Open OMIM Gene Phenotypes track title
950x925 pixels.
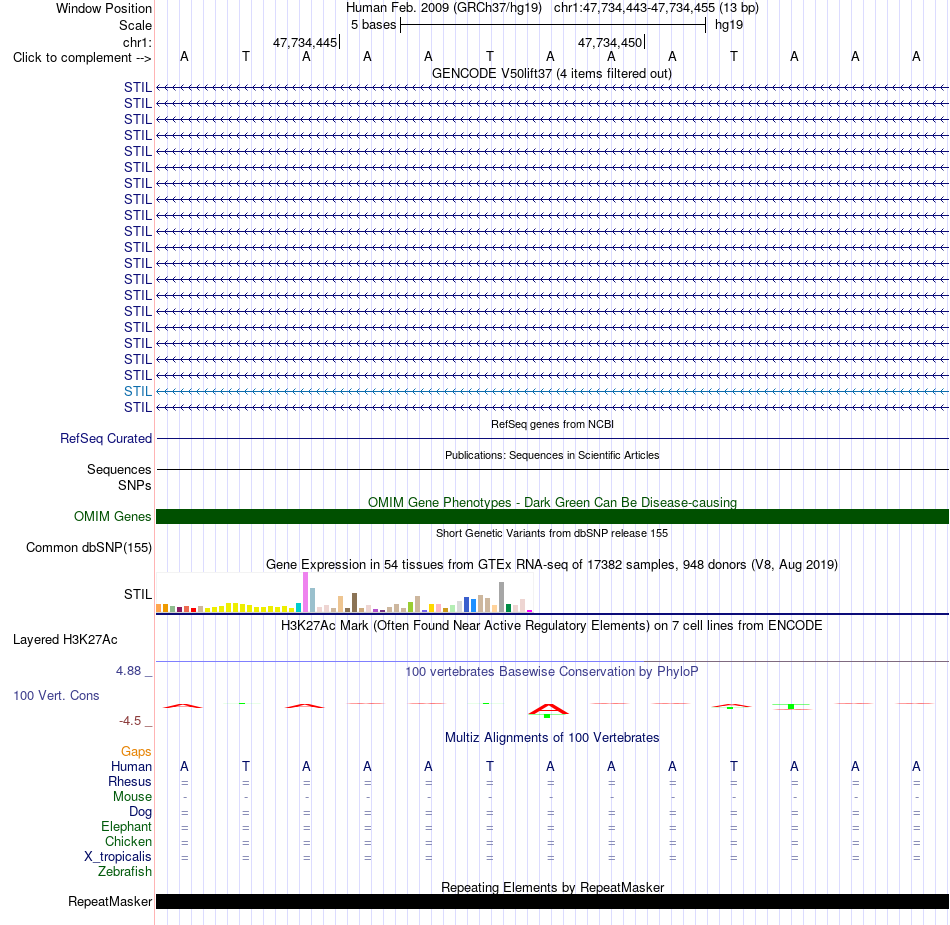point(552,502)
